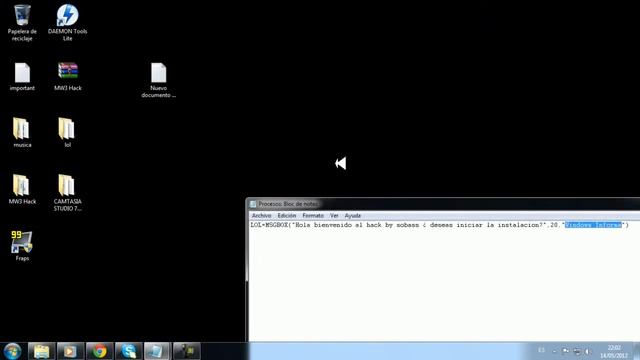Open the Papelera de reciclaje icon

[22, 22]
